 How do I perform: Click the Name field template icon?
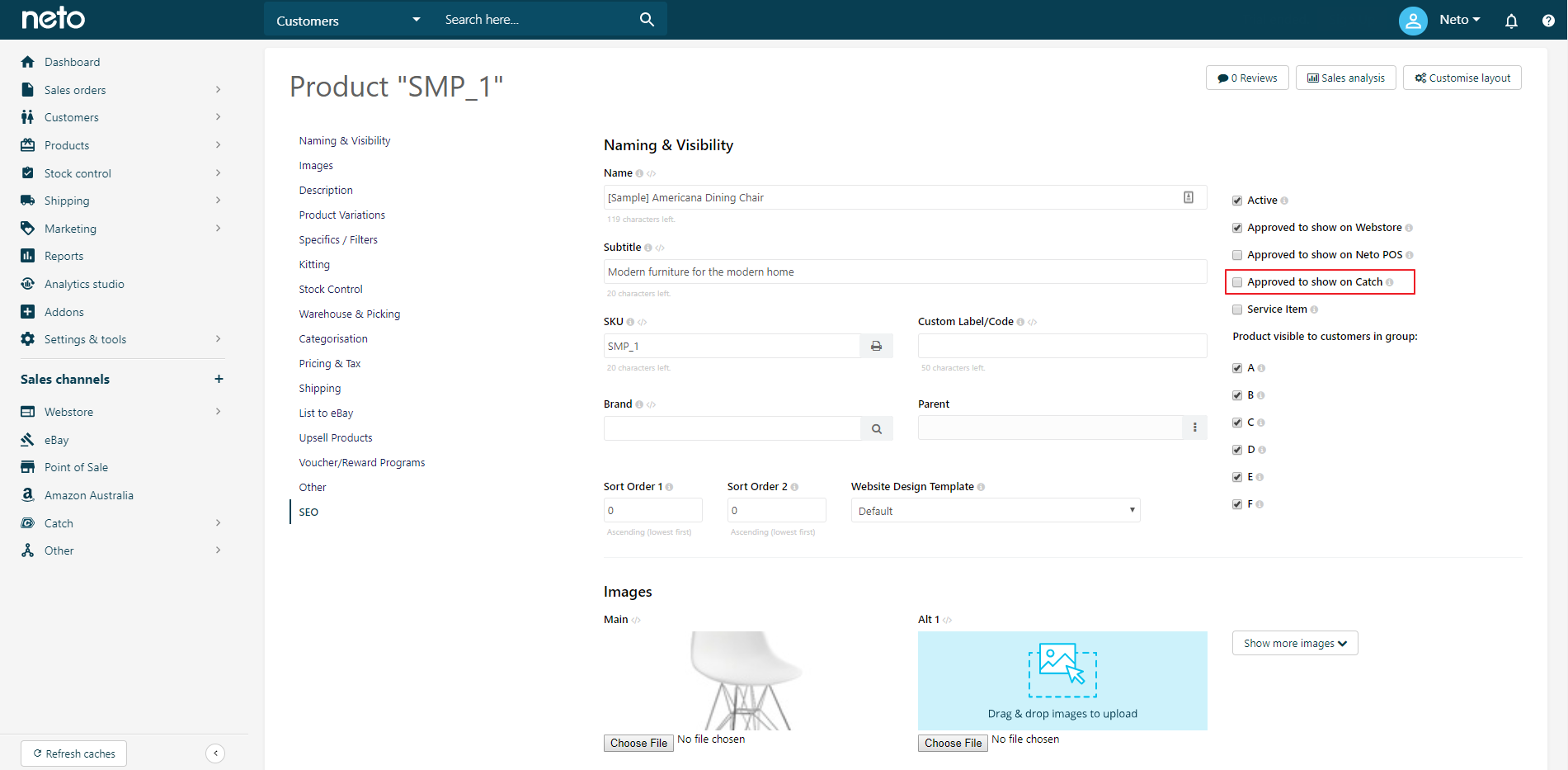click(x=1189, y=197)
